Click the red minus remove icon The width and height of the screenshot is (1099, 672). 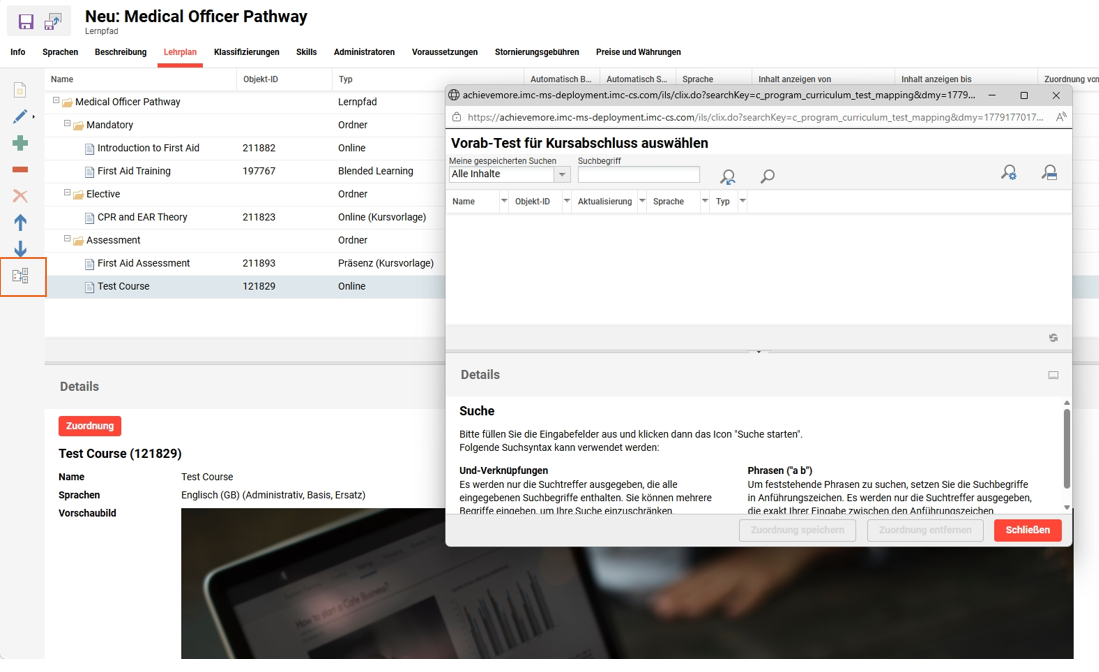click(20, 170)
